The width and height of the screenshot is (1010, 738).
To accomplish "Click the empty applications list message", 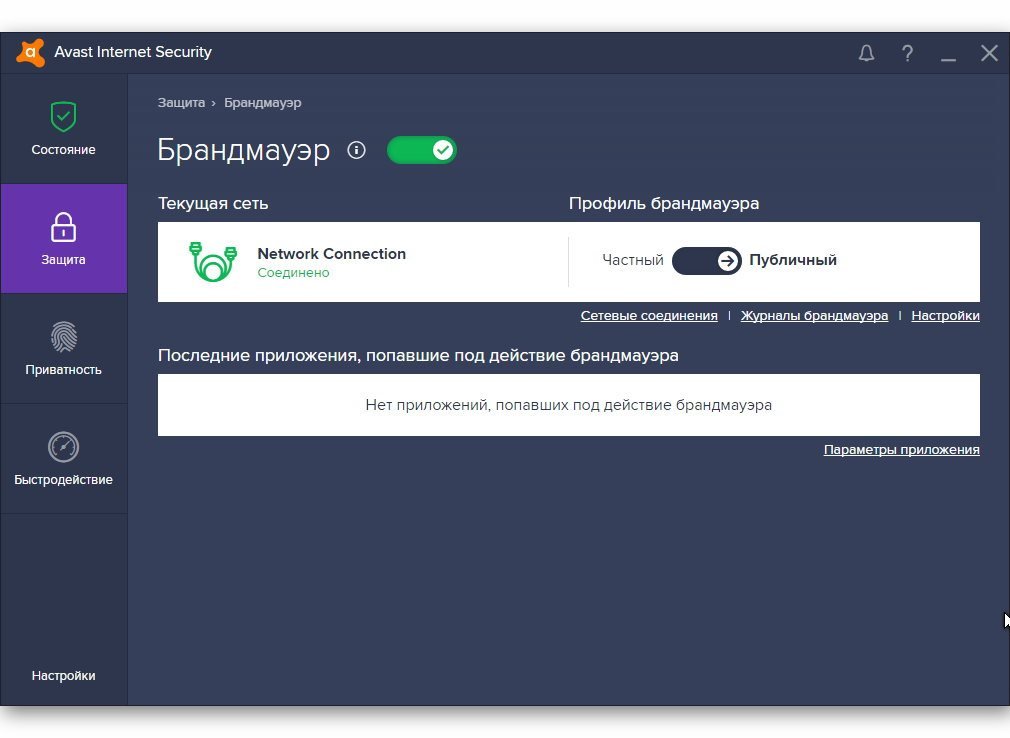I will pyautogui.click(x=569, y=405).
